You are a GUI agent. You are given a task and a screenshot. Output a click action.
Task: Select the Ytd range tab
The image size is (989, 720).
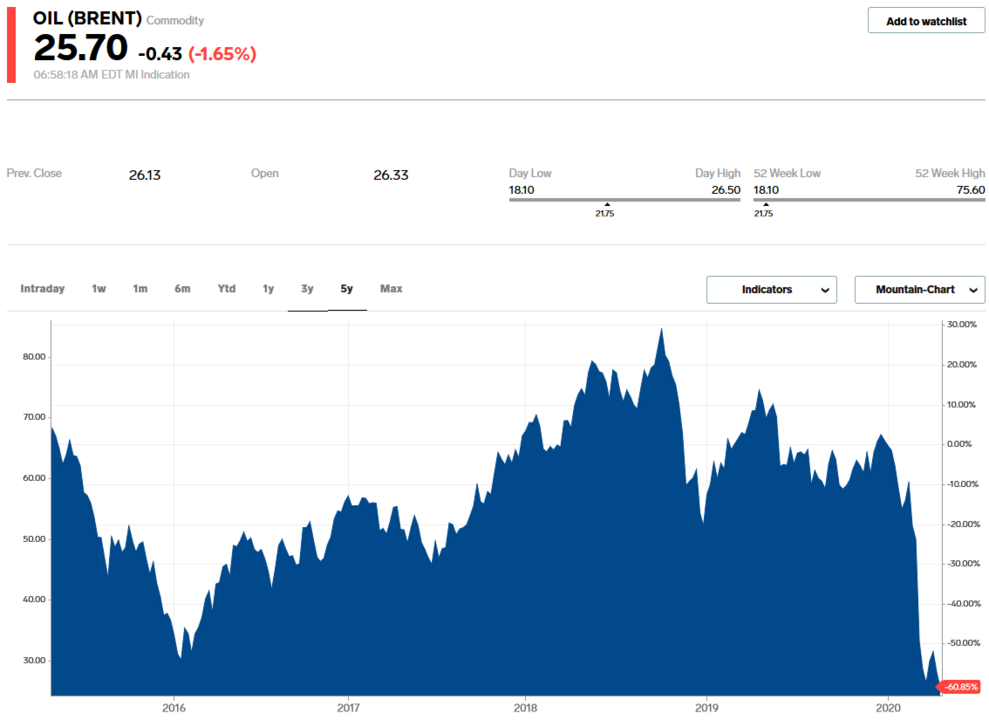pyautogui.click(x=226, y=289)
